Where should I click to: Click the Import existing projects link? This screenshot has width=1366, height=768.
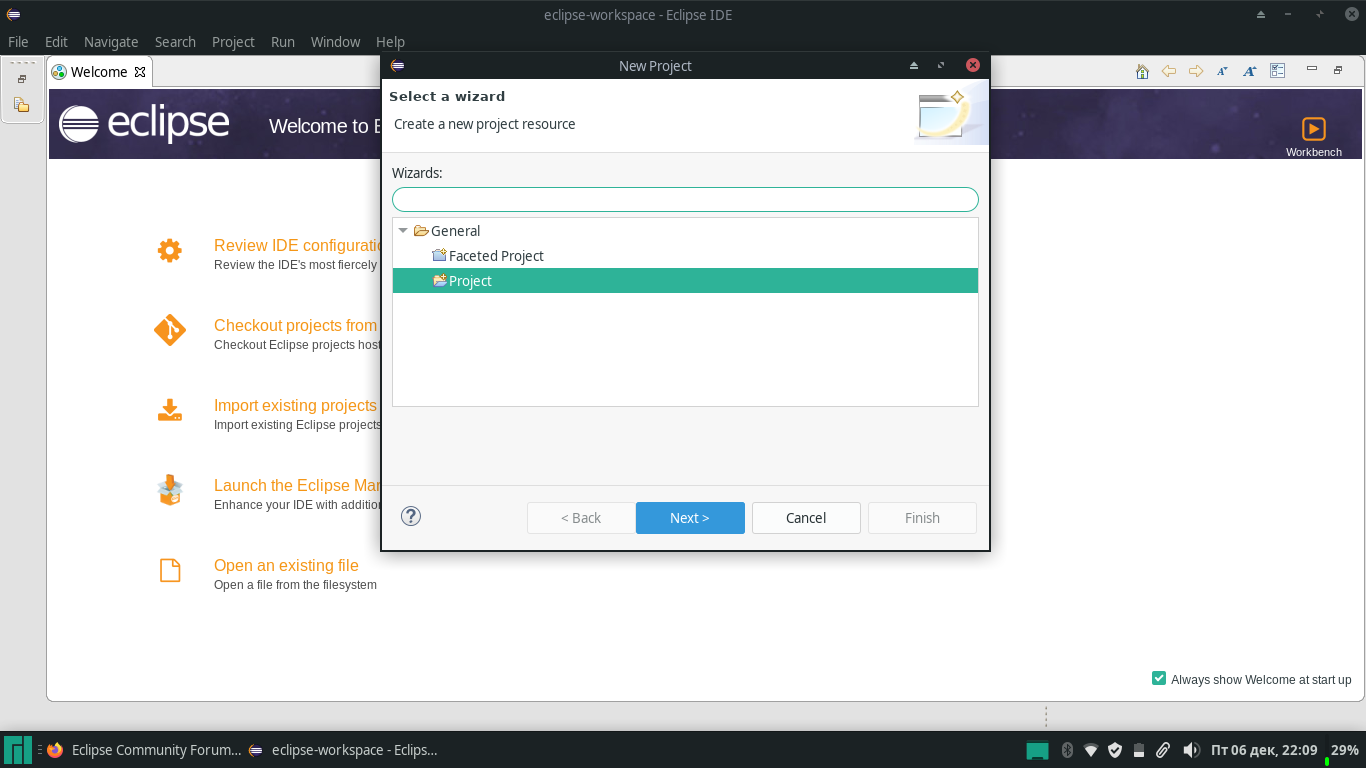click(x=296, y=406)
